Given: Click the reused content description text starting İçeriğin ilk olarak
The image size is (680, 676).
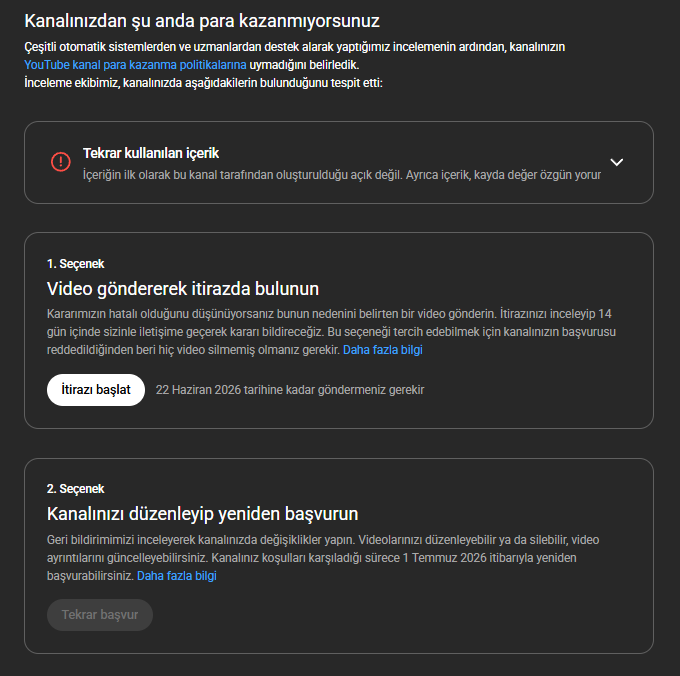Looking at the screenshot, I should tap(342, 175).
